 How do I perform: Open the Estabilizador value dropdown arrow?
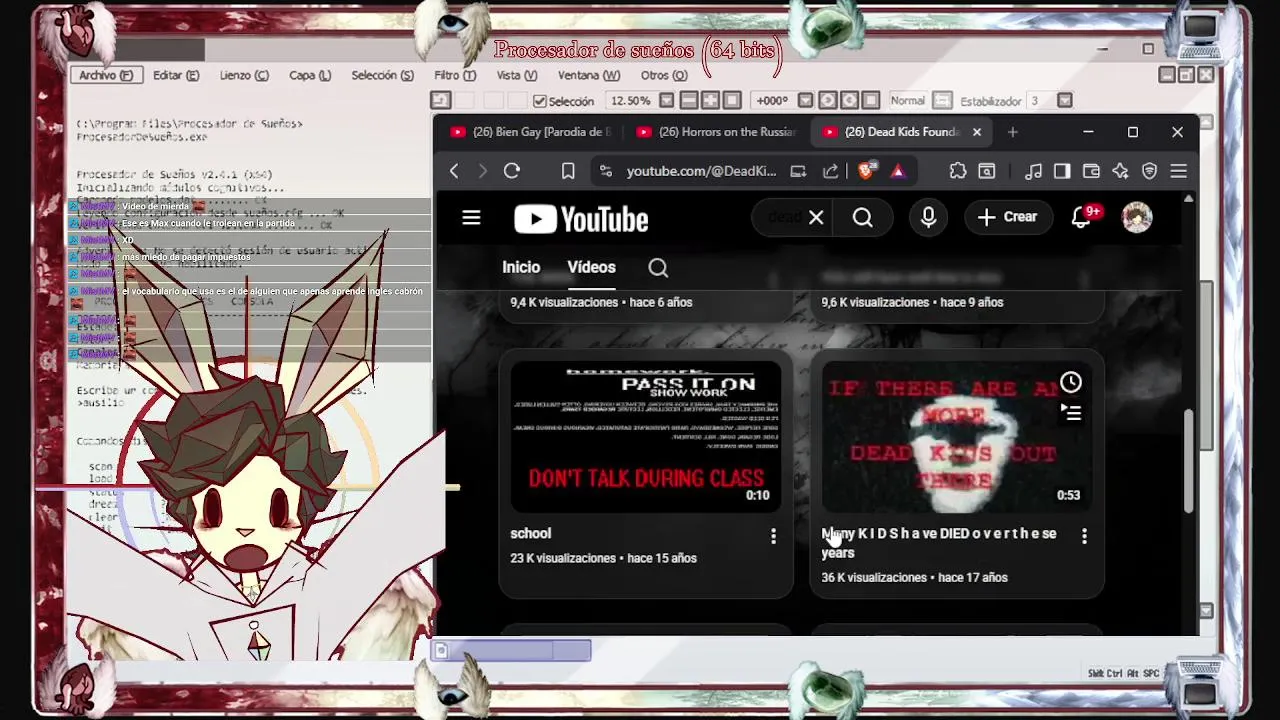tap(1065, 101)
